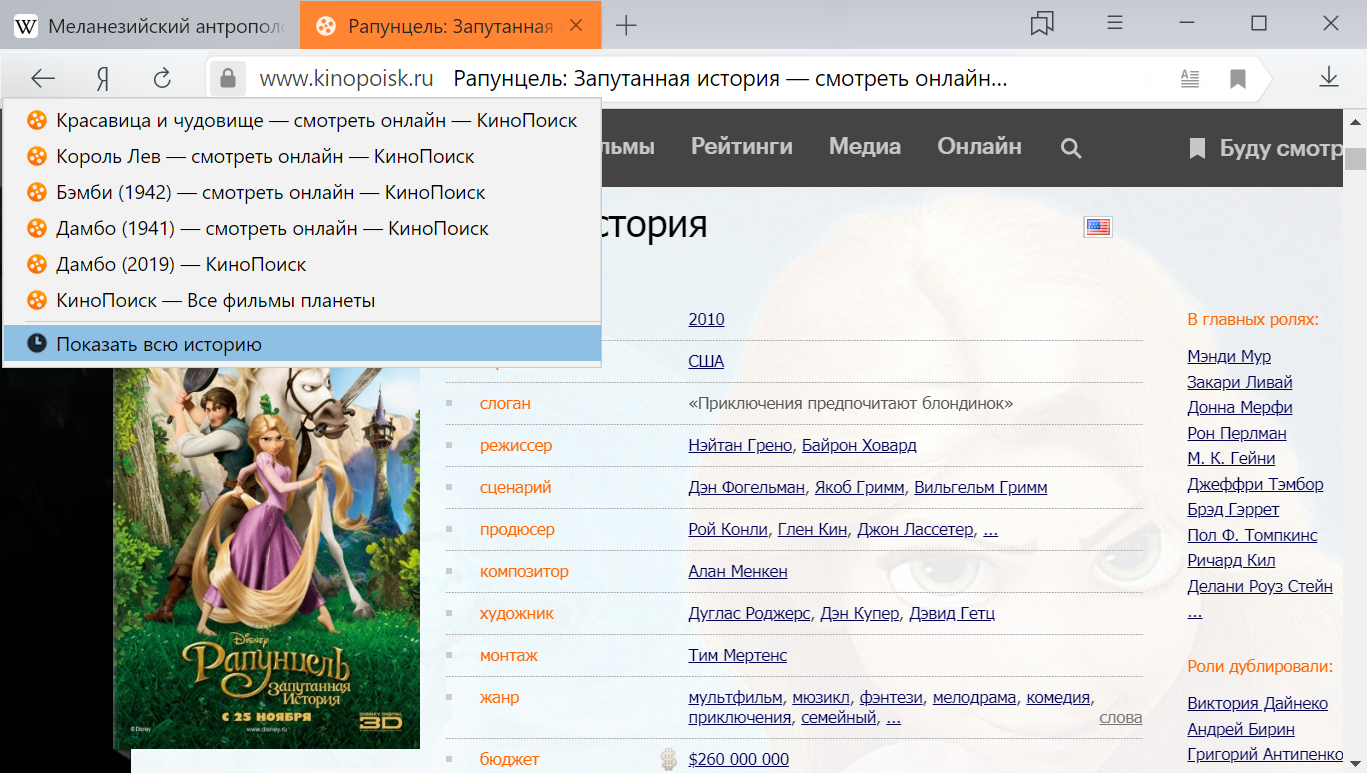Open the Глен Кин producer link
The height and width of the screenshot is (773, 1367).
[812, 529]
